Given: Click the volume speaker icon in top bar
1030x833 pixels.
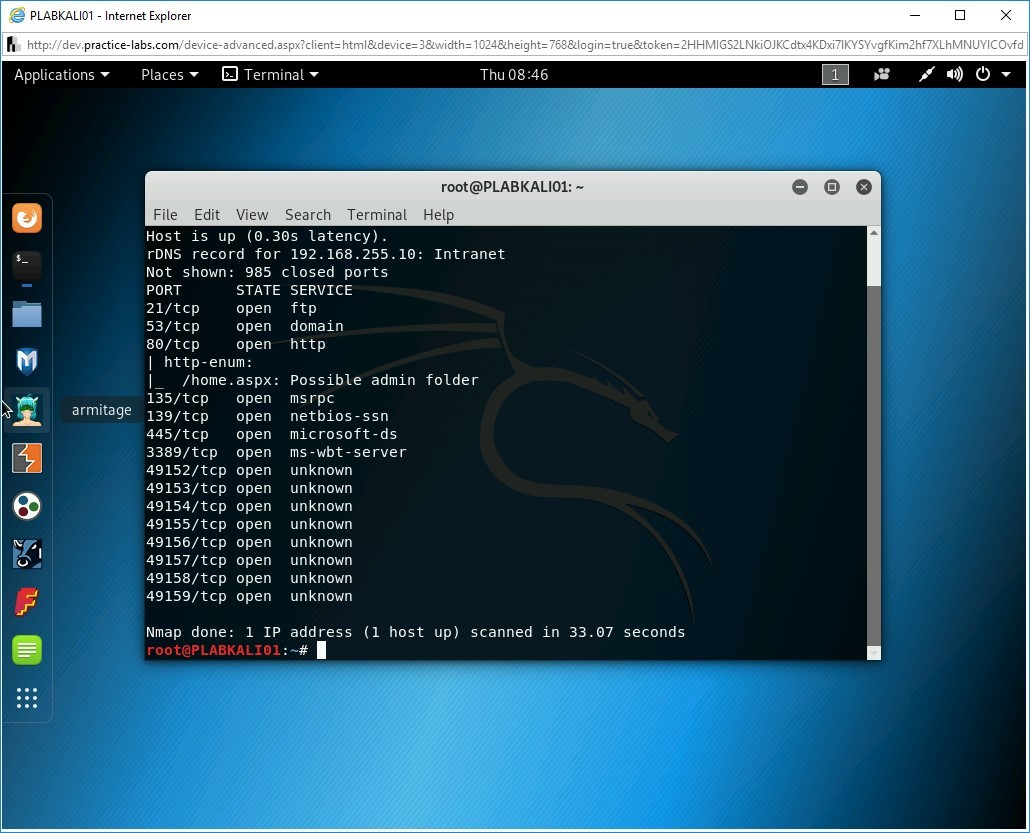Looking at the screenshot, I should [x=955, y=75].
